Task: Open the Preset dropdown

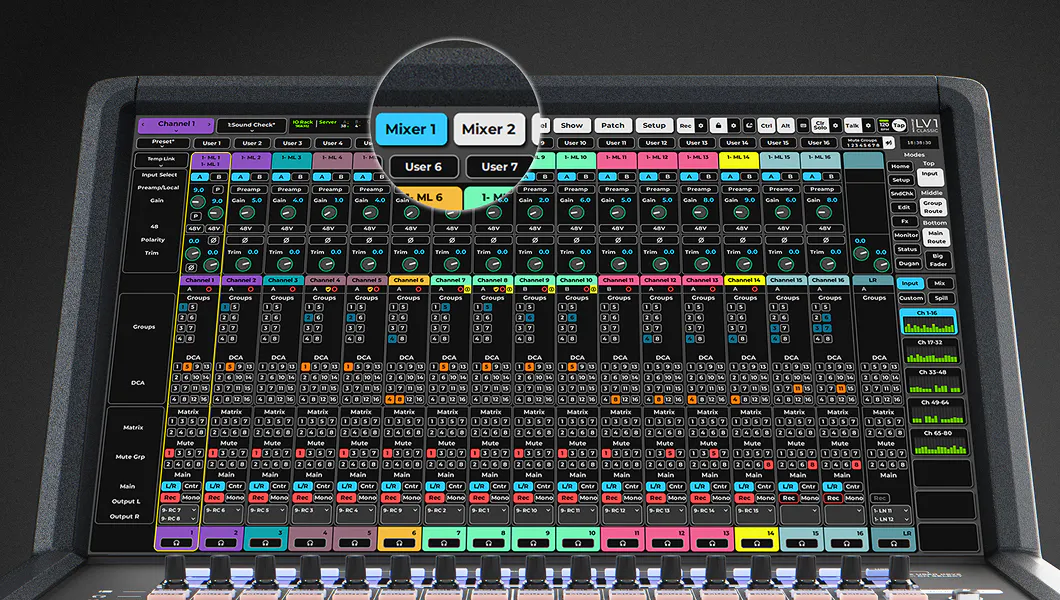Action: pos(163,143)
